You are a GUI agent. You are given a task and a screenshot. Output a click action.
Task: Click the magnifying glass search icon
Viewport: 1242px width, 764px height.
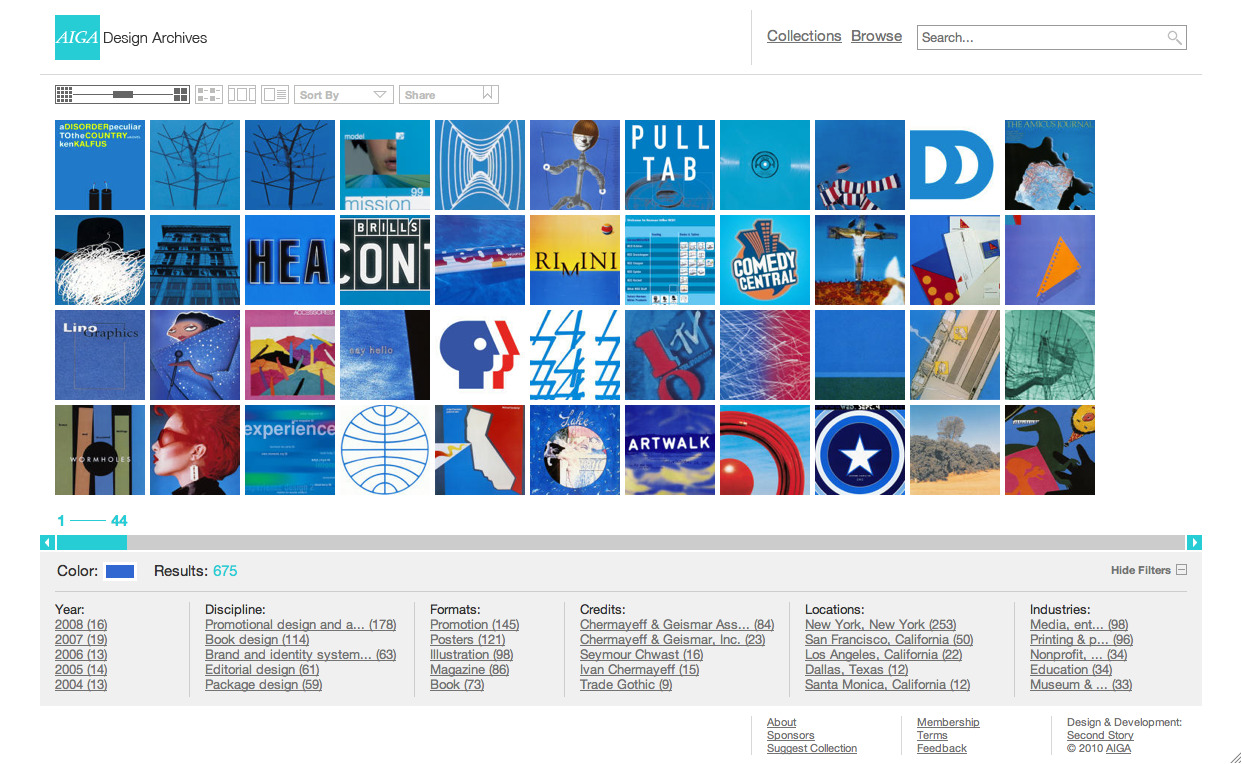click(1174, 38)
